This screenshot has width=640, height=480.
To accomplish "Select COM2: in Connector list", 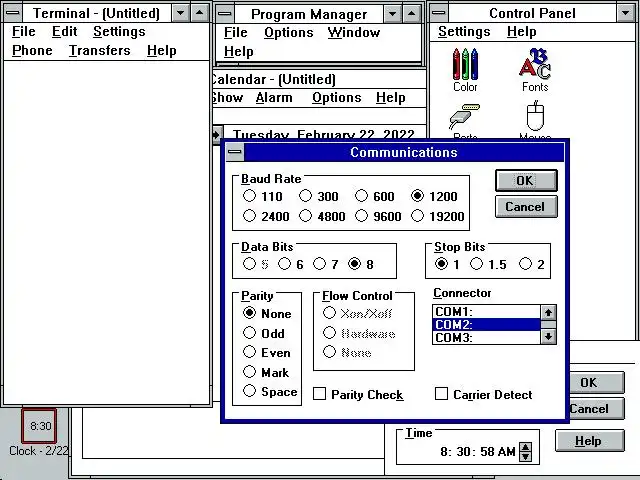I will coord(487,324).
